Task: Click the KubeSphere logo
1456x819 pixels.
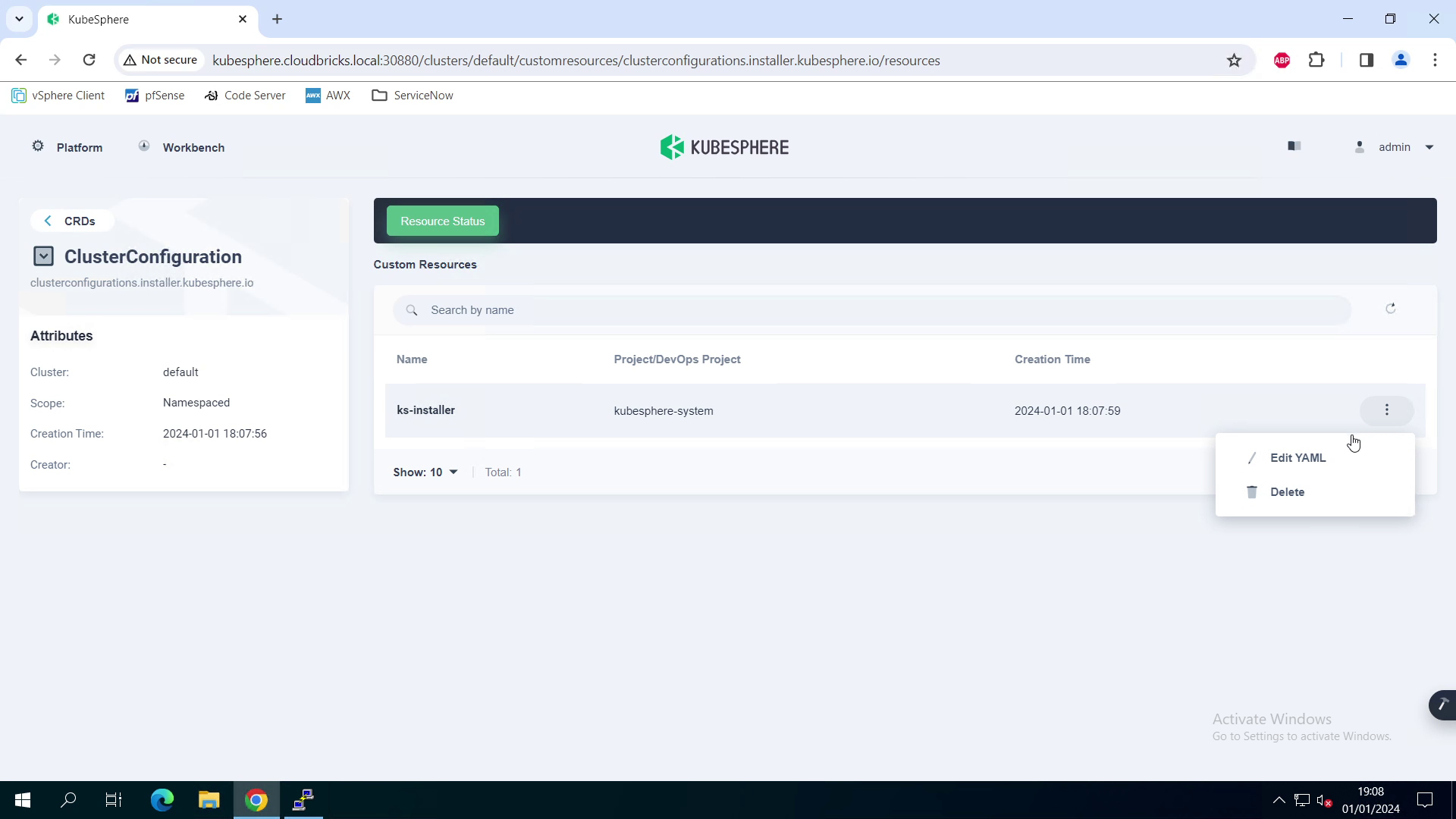Action: 724,147
